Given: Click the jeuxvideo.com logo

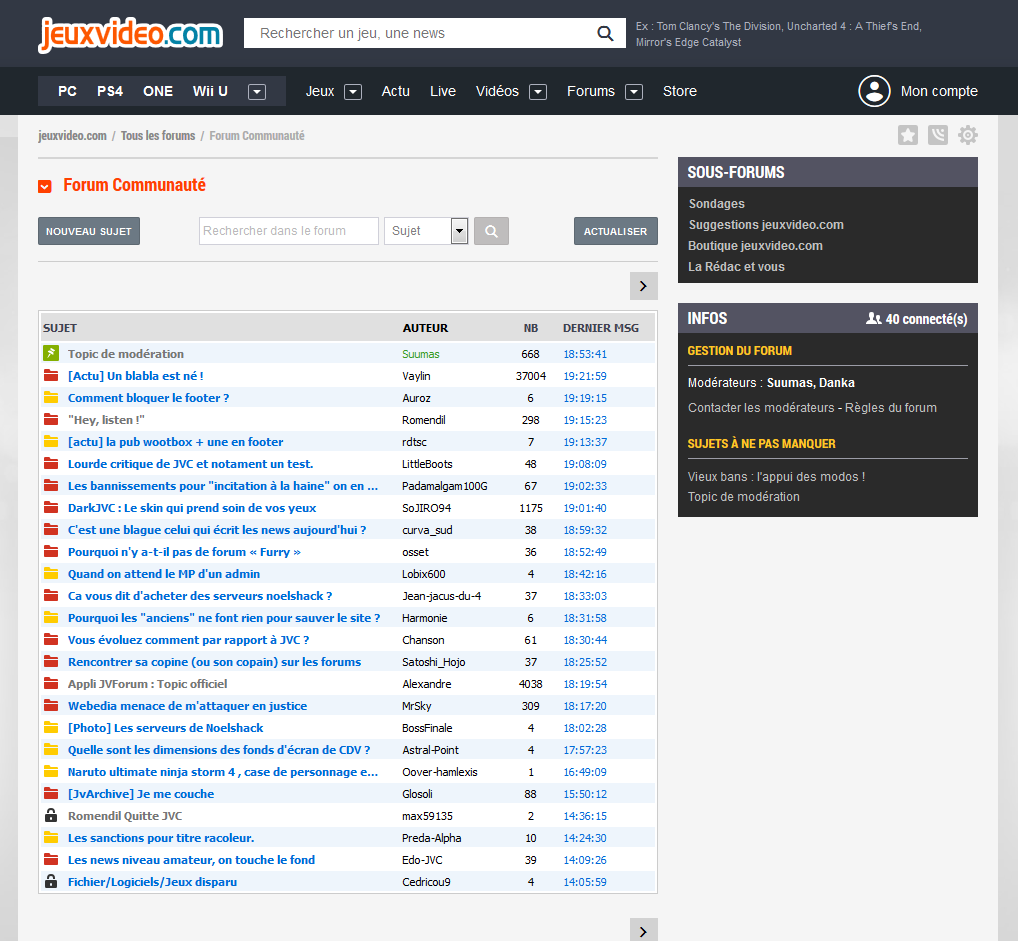Looking at the screenshot, I should 130,34.
